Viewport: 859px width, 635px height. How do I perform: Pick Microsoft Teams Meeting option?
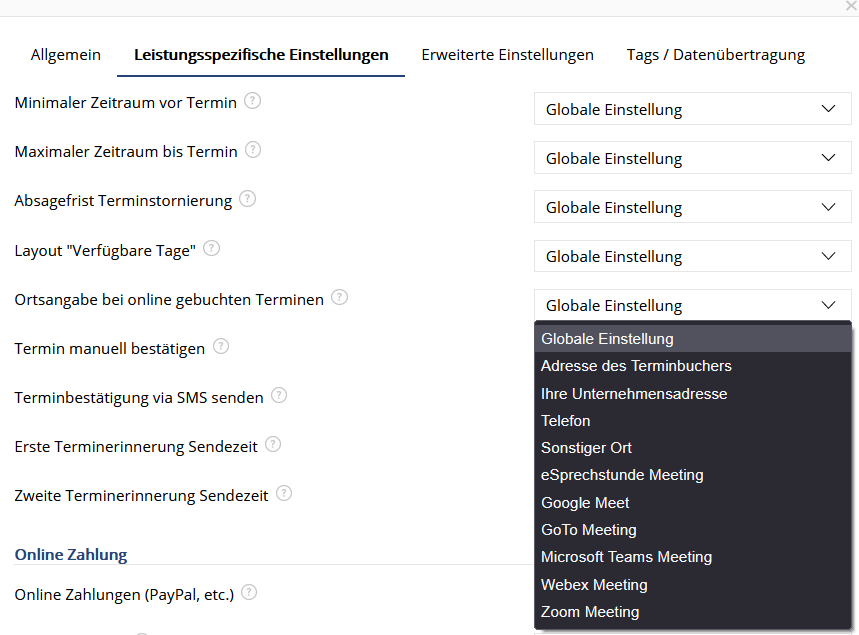click(692, 557)
